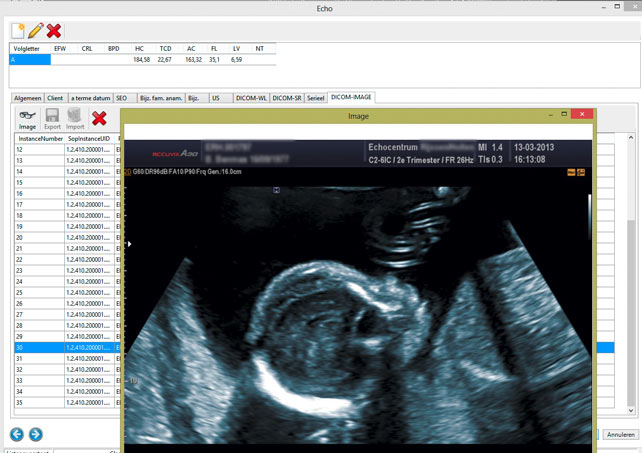Go to next with blue right arrow

point(36,434)
